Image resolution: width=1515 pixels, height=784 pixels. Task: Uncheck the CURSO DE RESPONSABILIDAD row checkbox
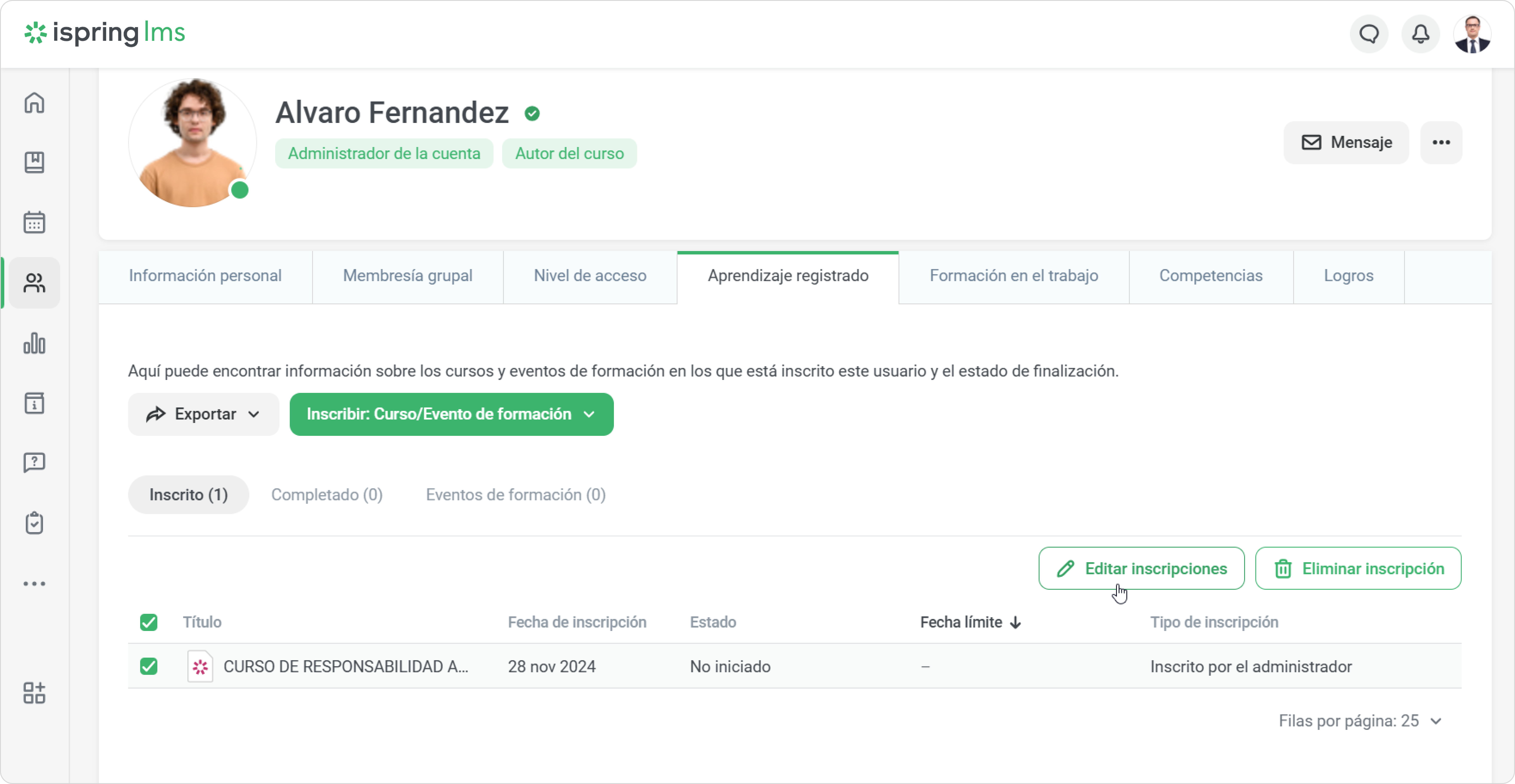149,666
